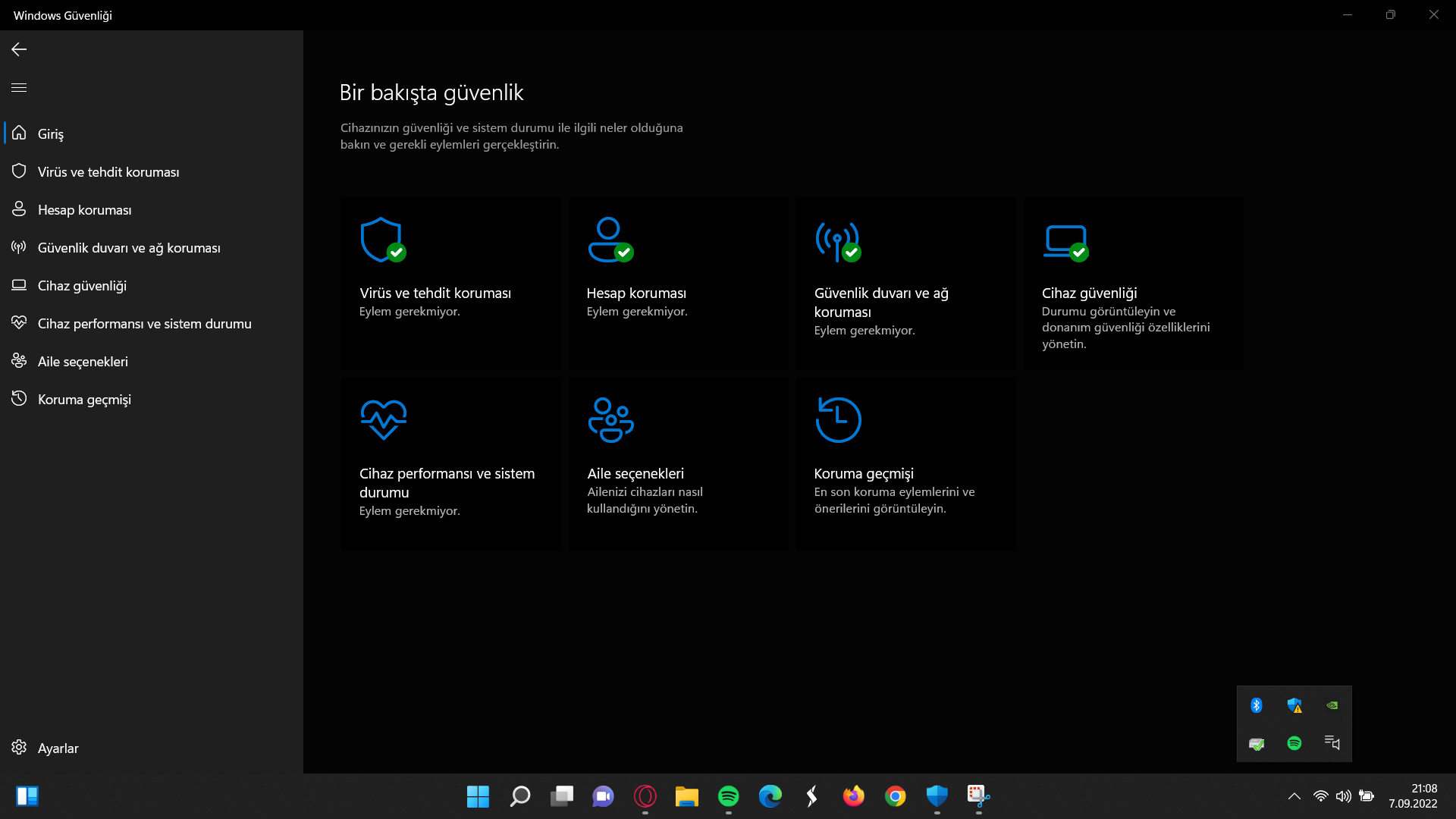Click heart-pulse icon on device performance tile
Viewport: 1456px width, 819px height.
[x=383, y=419]
